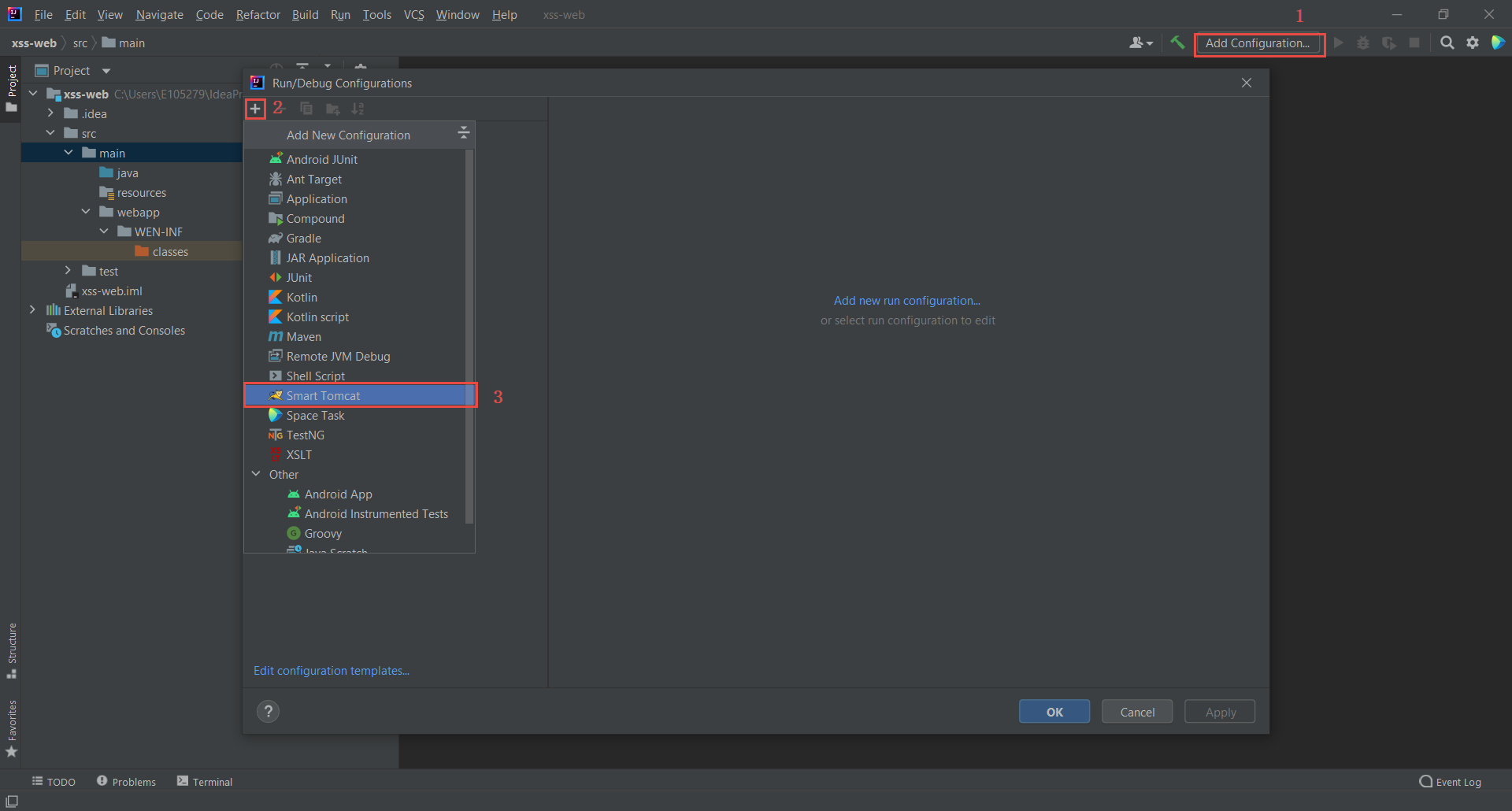The height and width of the screenshot is (811, 1512).
Task: Click the Debug bug icon
Action: (1363, 43)
